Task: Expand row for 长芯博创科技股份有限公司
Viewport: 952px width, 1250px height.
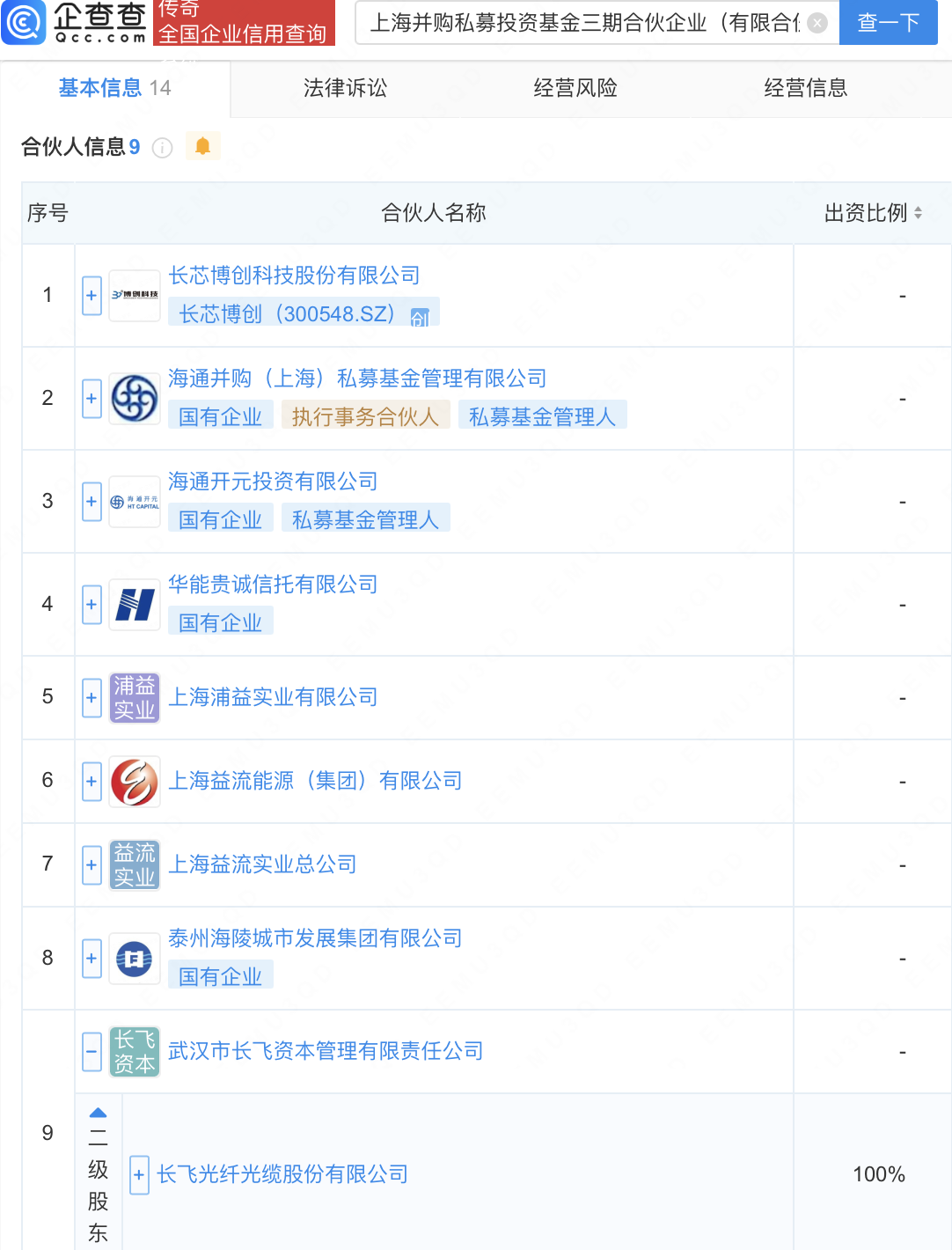Action: pyautogui.click(x=92, y=296)
